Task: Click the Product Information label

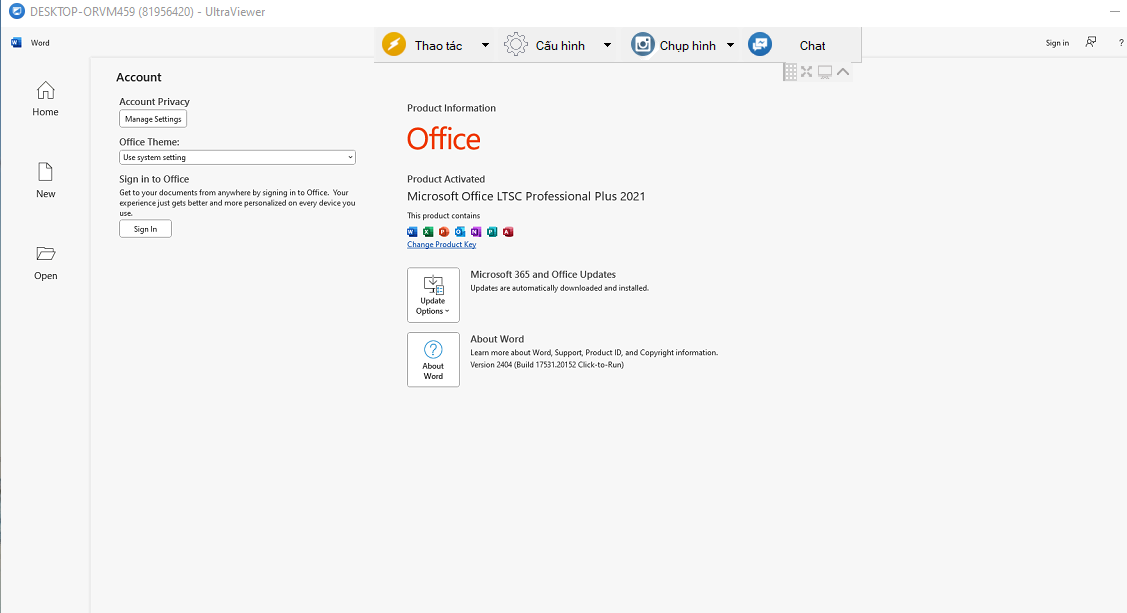Action: click(x=451, y=108)
